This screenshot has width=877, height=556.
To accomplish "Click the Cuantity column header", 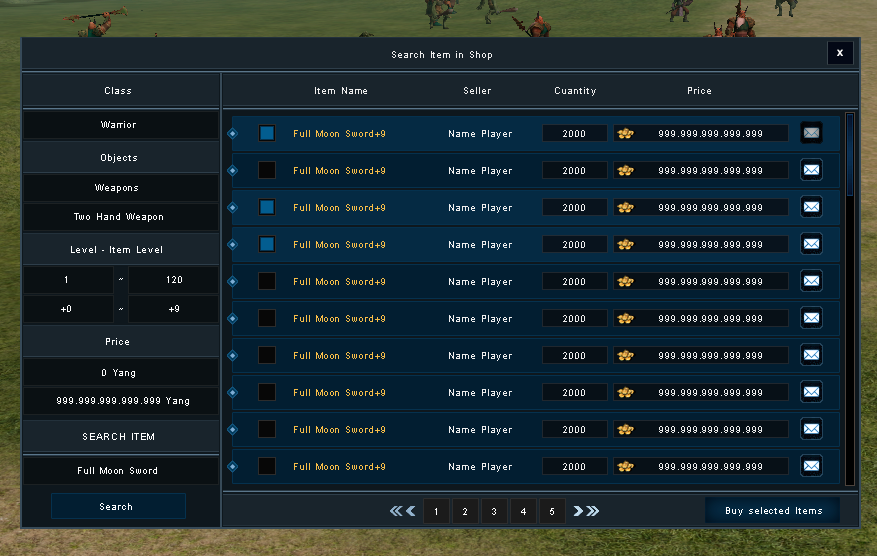I will (x=575, y=91).
